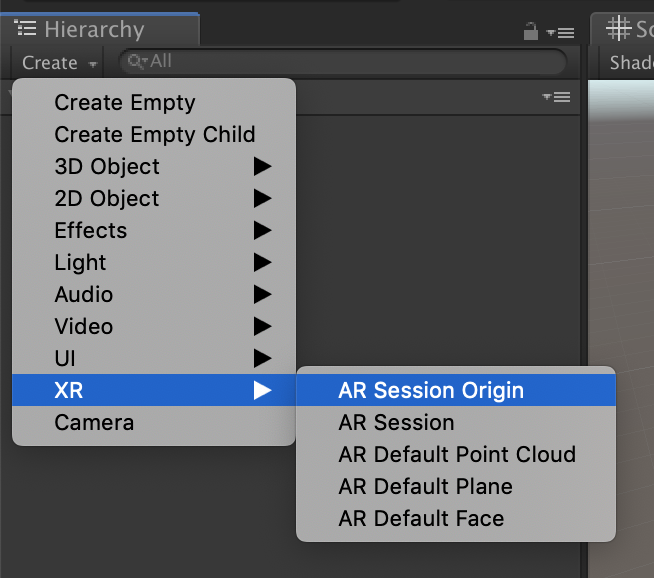The image size is (654, 578).
Task: Choose Create Empty Child
Action: 155,134
